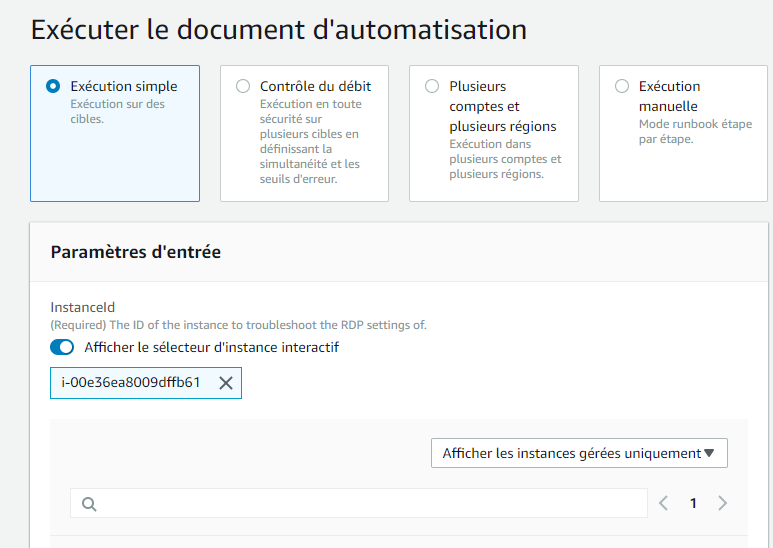This screenshot has width=773, height=548.
Task: Toggle Afficher le sélecteur d'instance interactif switch
Action: (62, 347)
